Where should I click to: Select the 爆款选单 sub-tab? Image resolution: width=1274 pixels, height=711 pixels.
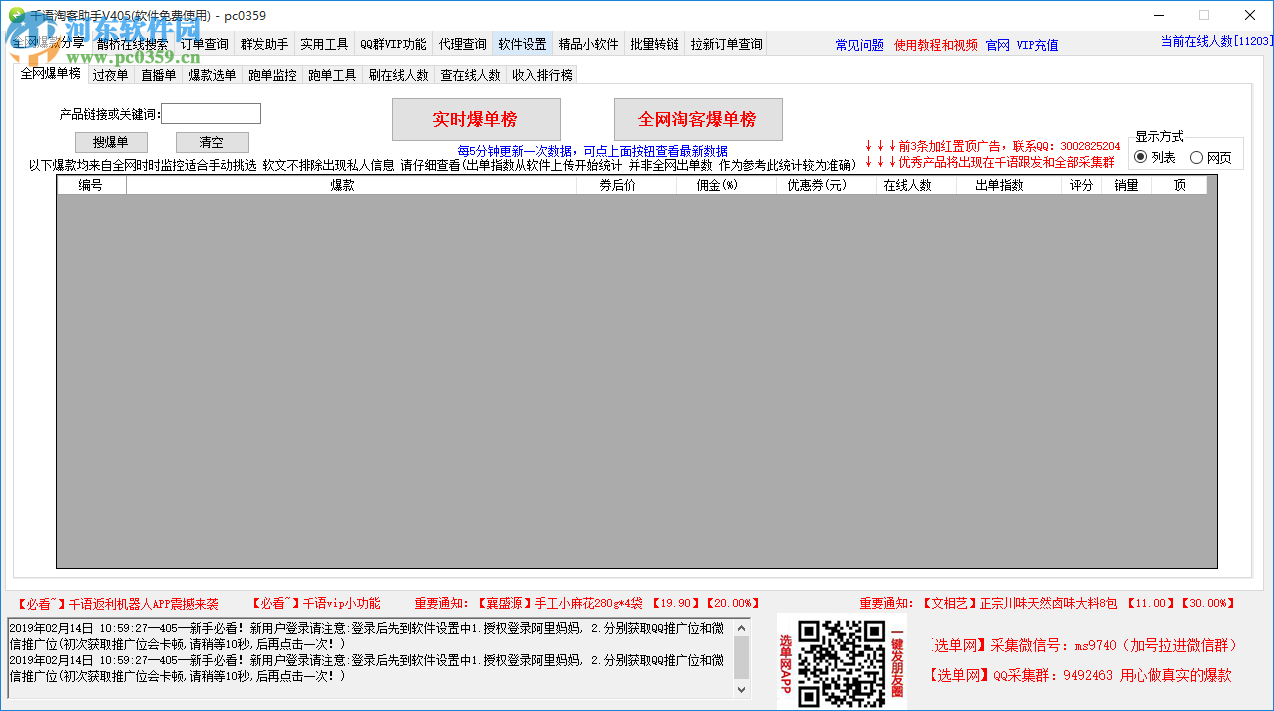coord(212,75)
